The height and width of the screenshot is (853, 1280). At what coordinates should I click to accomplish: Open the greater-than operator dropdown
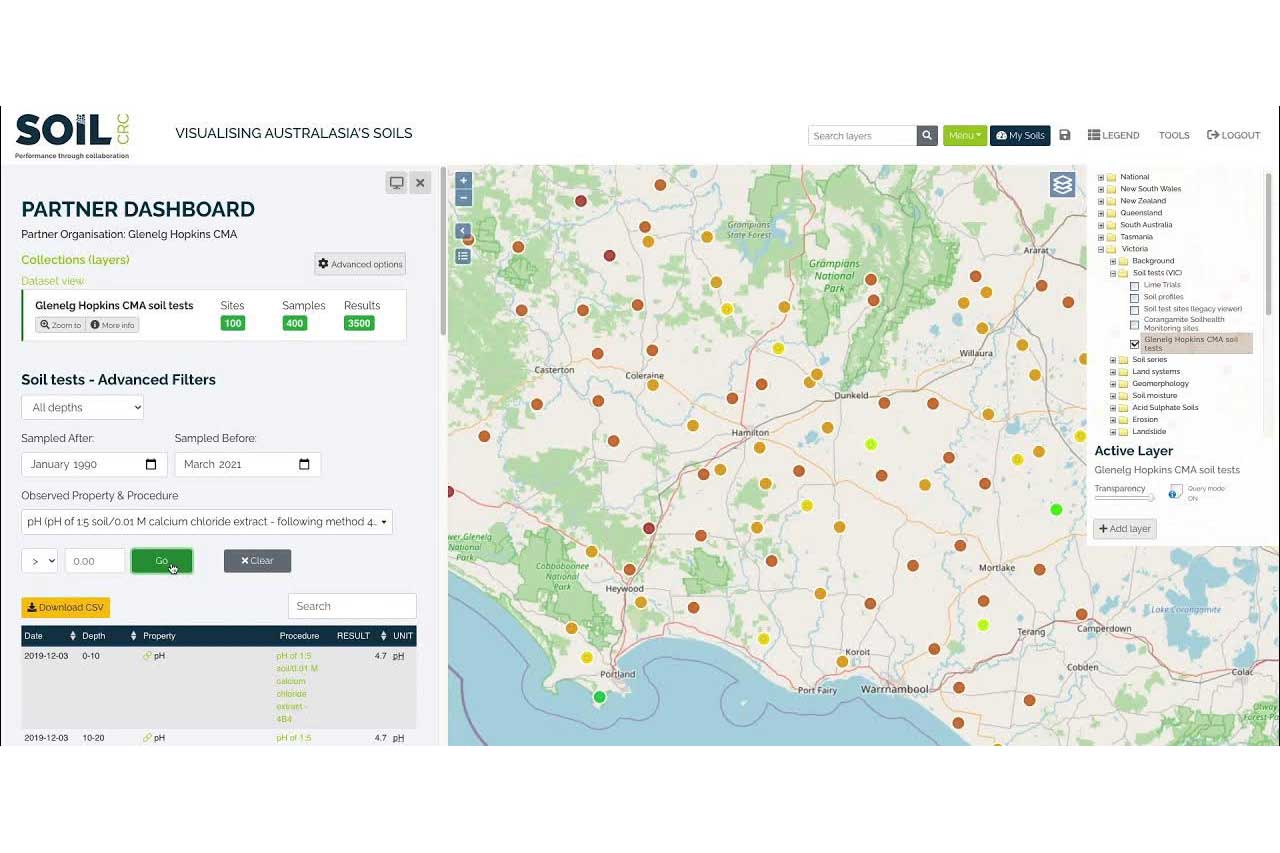coord(39,561)
